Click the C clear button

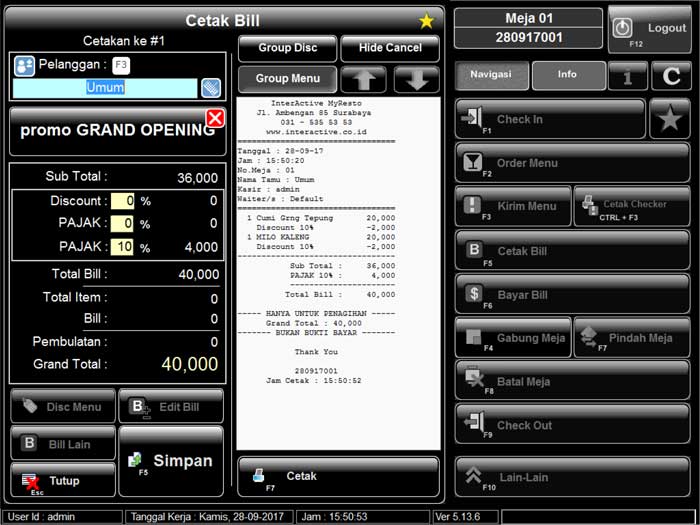(671, 76)
